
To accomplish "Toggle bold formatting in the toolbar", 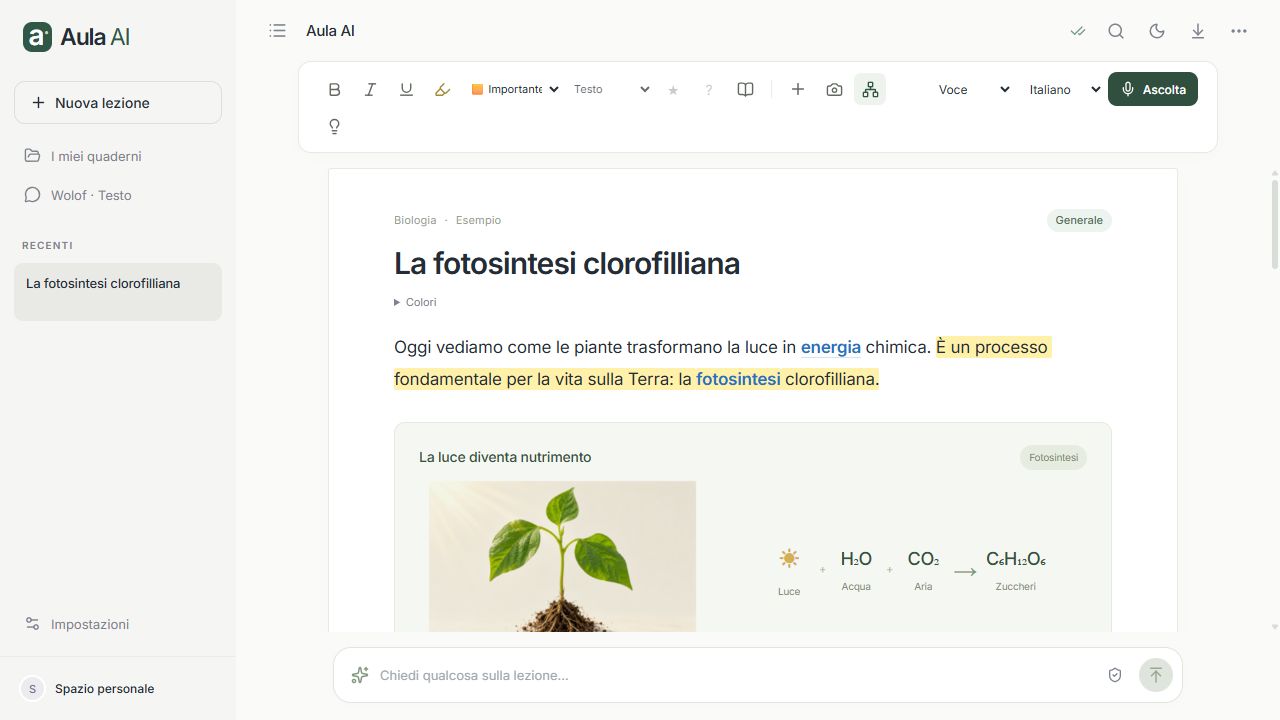I will 335,90.
